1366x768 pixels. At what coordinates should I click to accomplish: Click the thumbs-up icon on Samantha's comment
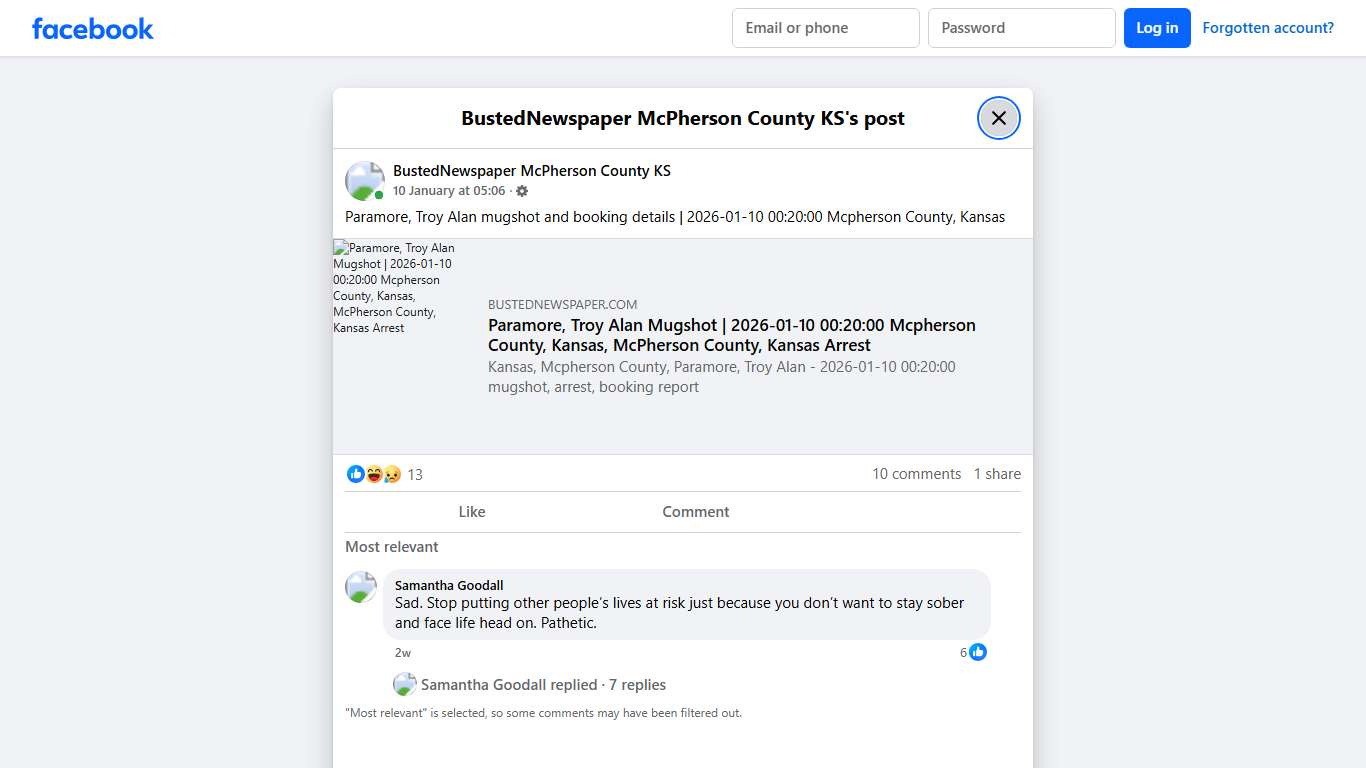[978, 652]
